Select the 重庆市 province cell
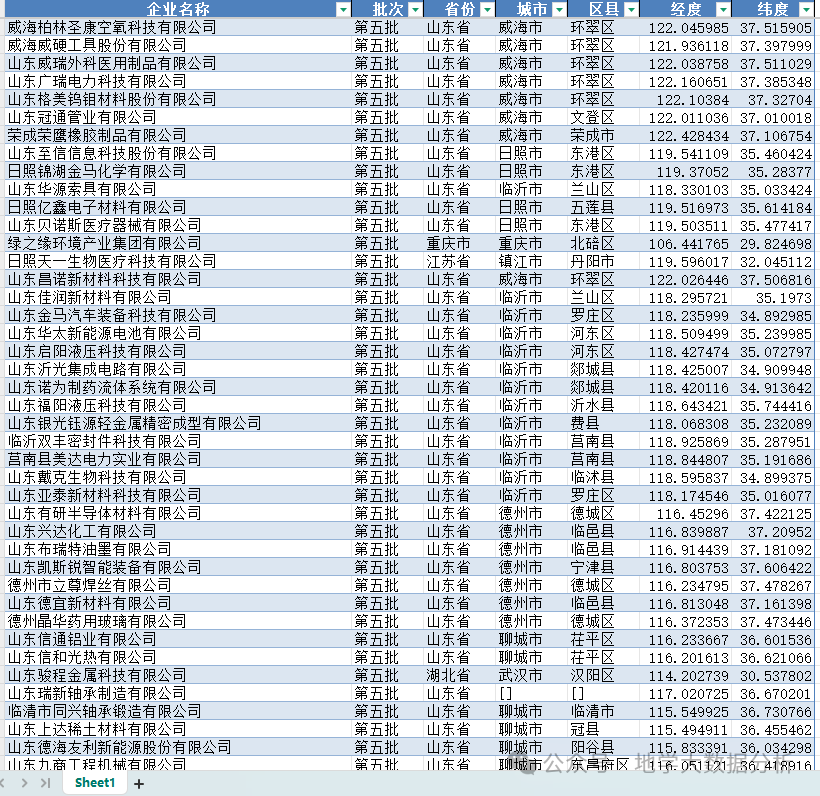The width and height of the screenshot is (820, 796). click(460, 243)
